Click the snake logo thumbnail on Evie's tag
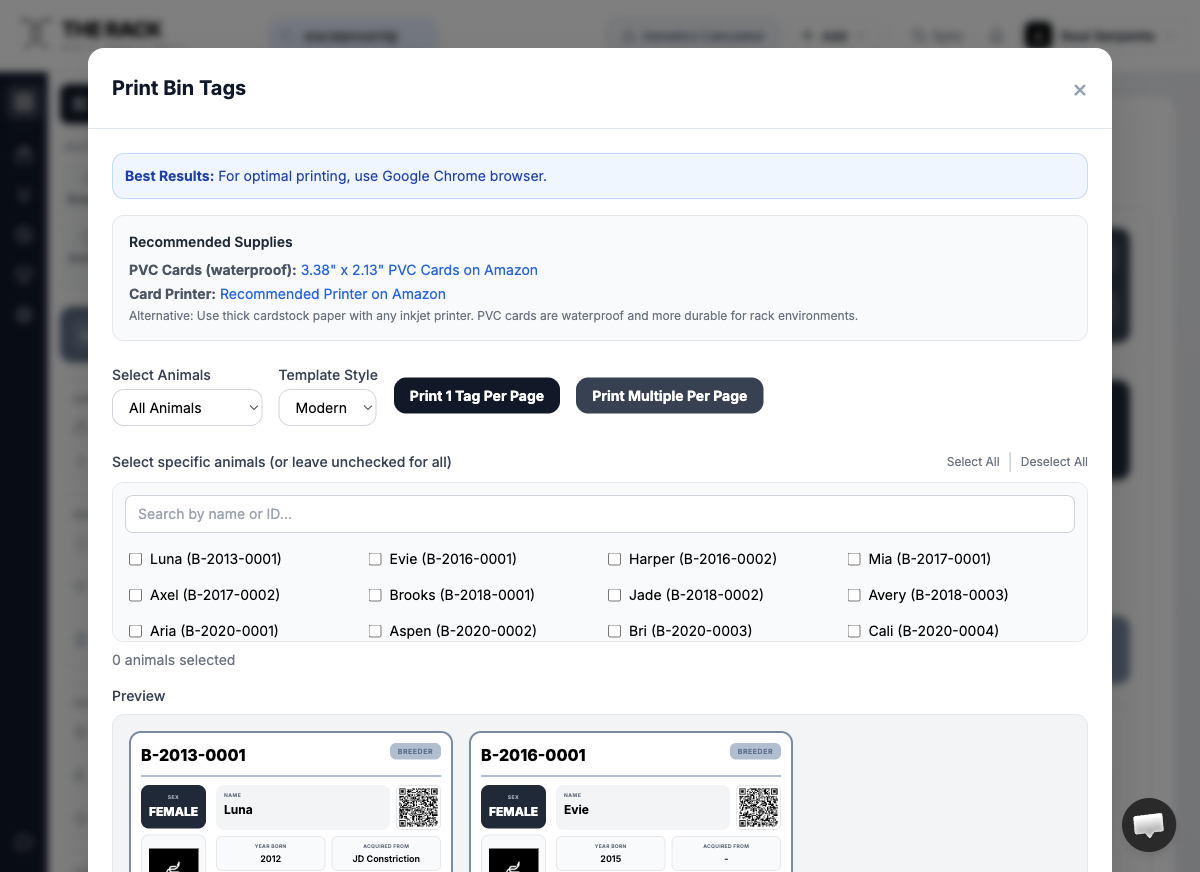The image size is (1200, 872). click(514, 858)
